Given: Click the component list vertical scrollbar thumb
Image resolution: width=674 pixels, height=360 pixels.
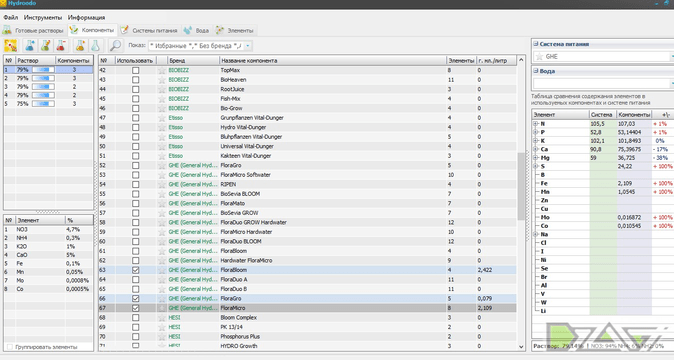Looking at the screenshot, I should pos(521,186).
